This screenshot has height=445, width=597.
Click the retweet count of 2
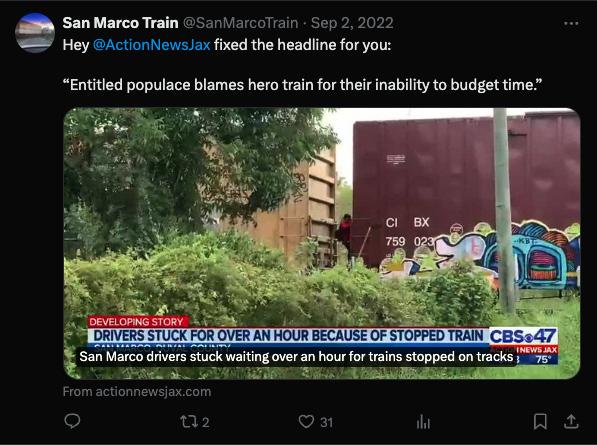(x=205, y=422)
